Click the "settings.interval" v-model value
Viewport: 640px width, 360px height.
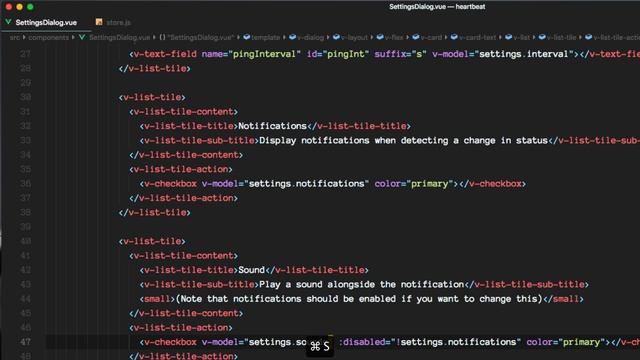pyautogui.click(x=524, y=54)
